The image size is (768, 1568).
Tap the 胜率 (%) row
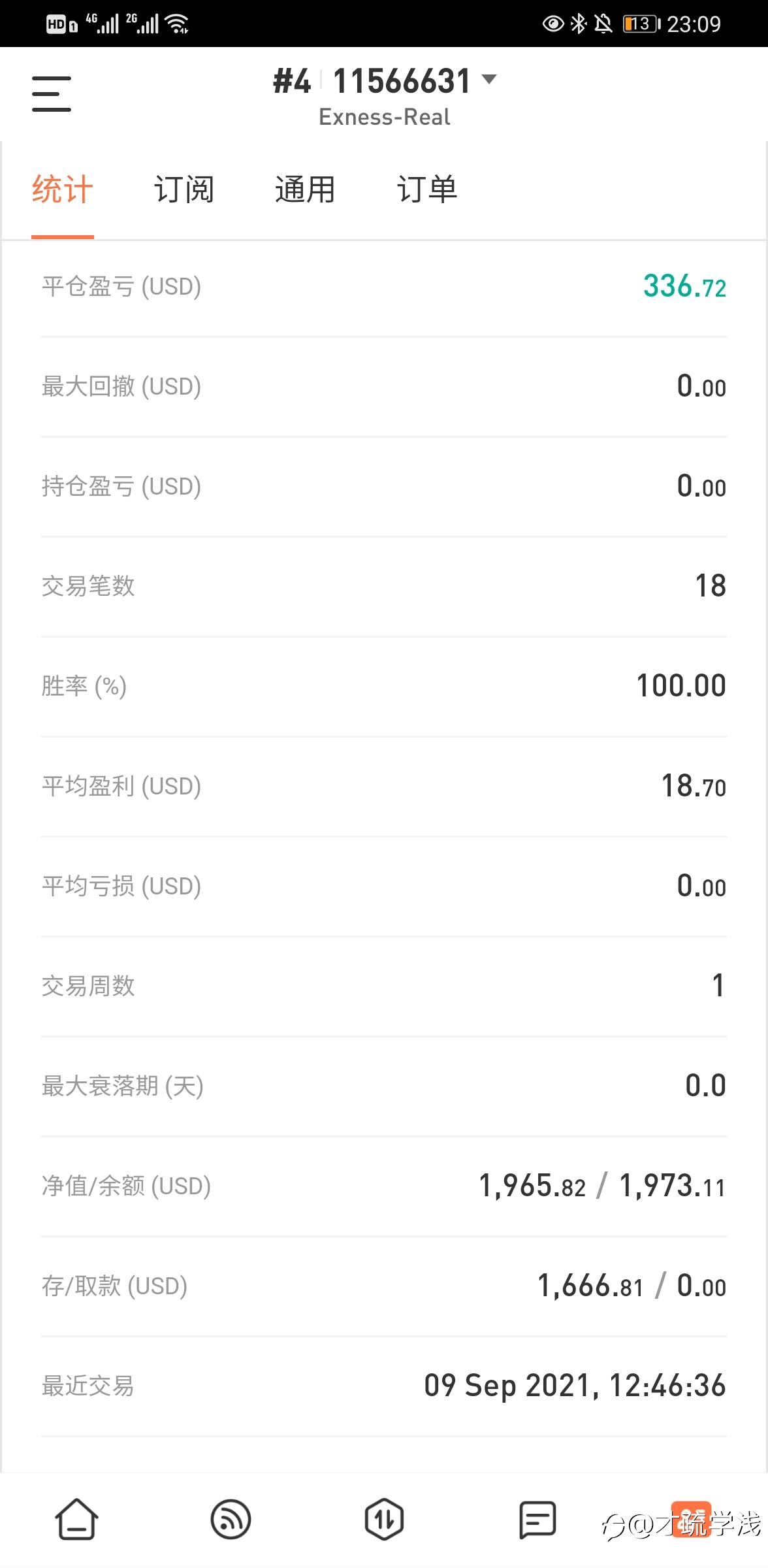pos(384,686)
